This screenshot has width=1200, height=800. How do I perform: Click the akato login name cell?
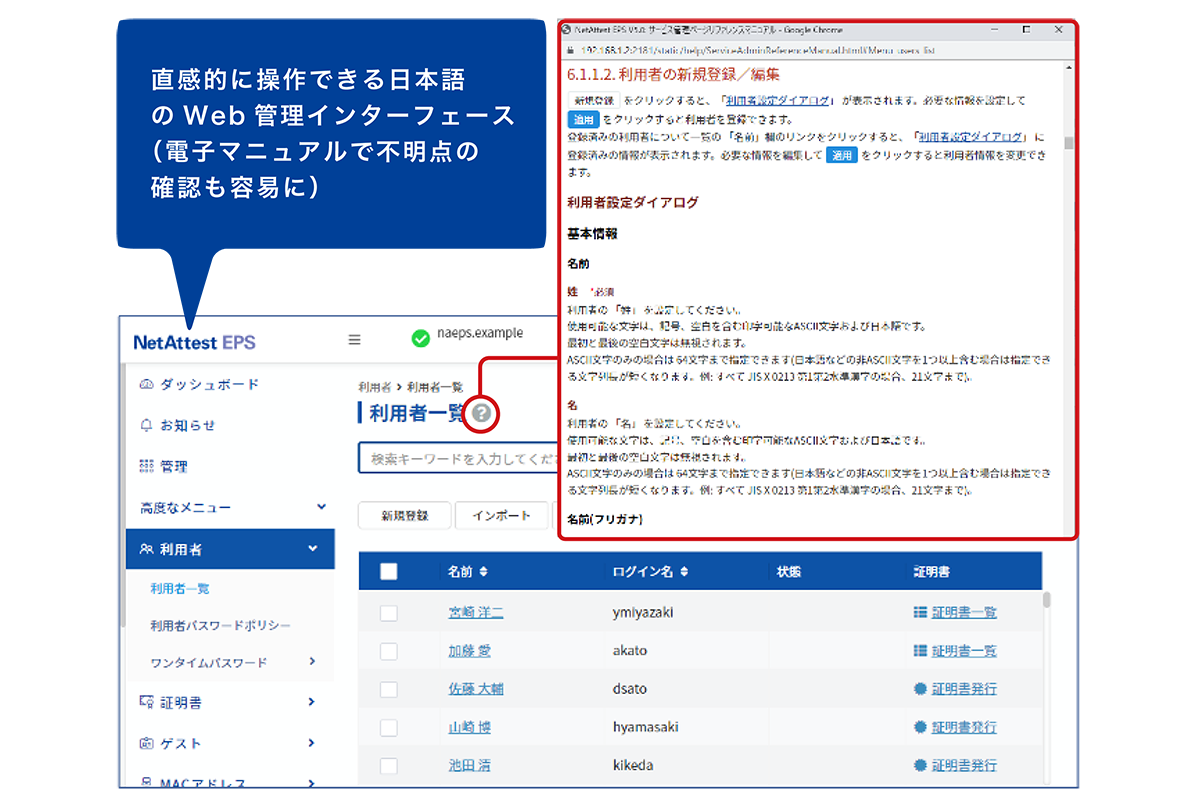pos(630,651)
